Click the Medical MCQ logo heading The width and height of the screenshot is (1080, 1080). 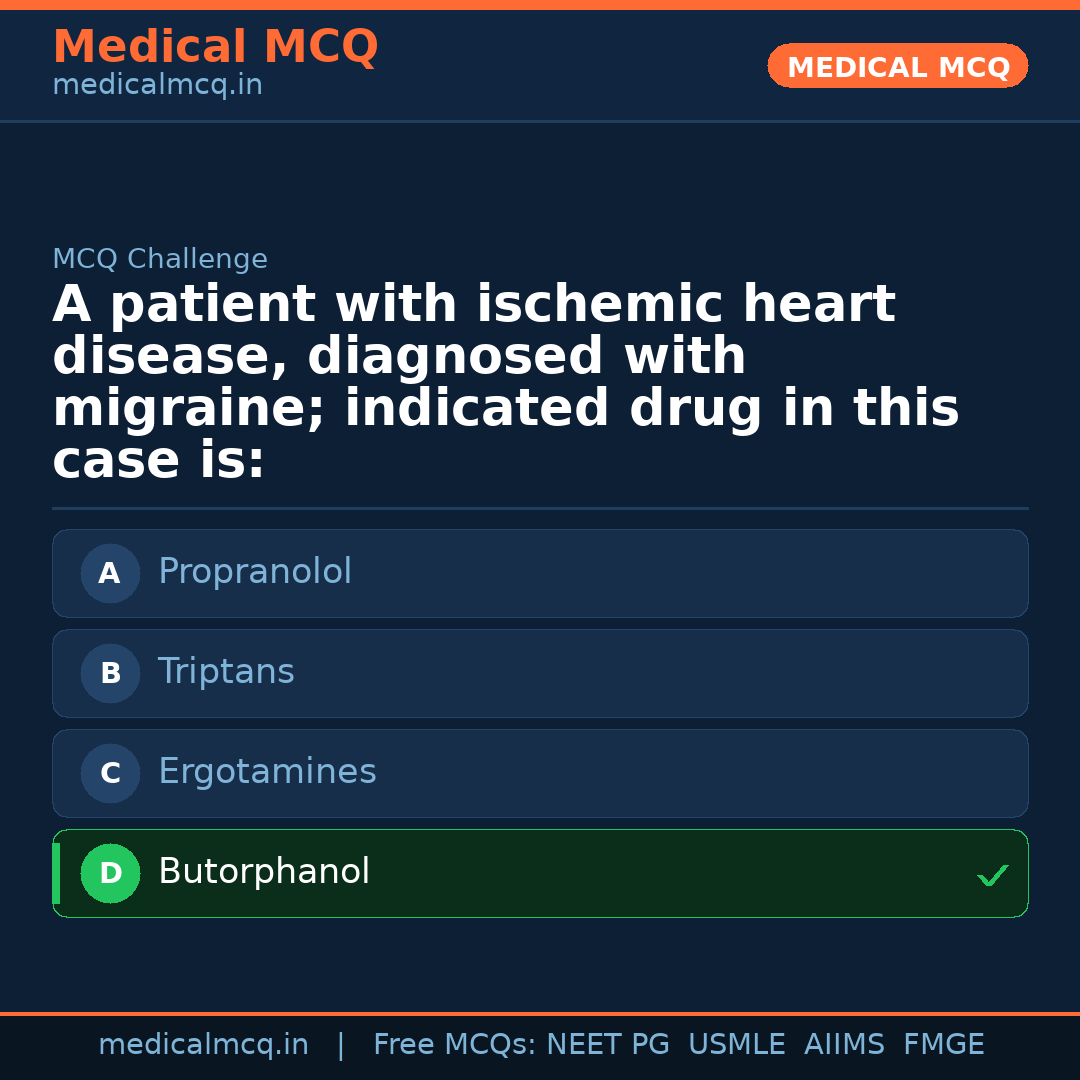(215, 46)
